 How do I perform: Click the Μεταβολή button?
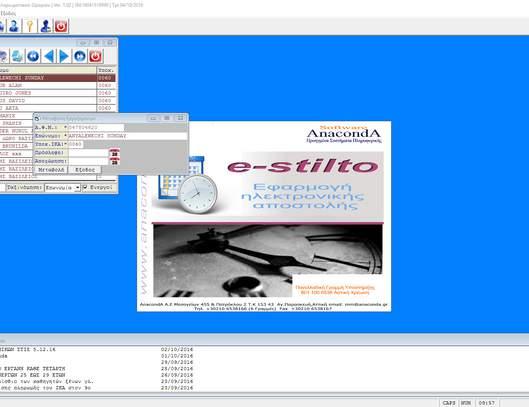coord(51,170)
